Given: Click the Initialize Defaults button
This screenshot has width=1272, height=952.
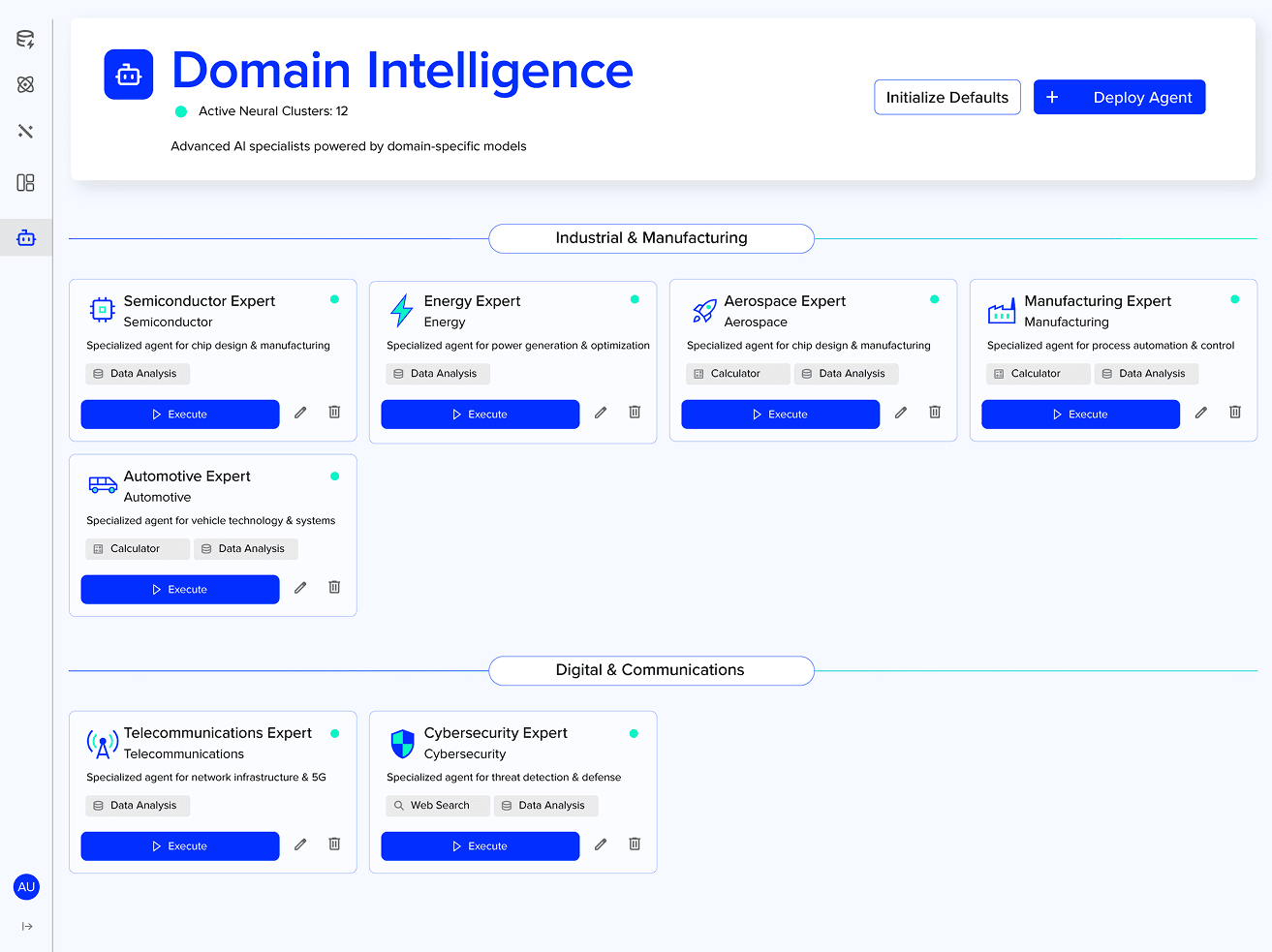Looking at the screenshot, I should (x=946, y=97).
